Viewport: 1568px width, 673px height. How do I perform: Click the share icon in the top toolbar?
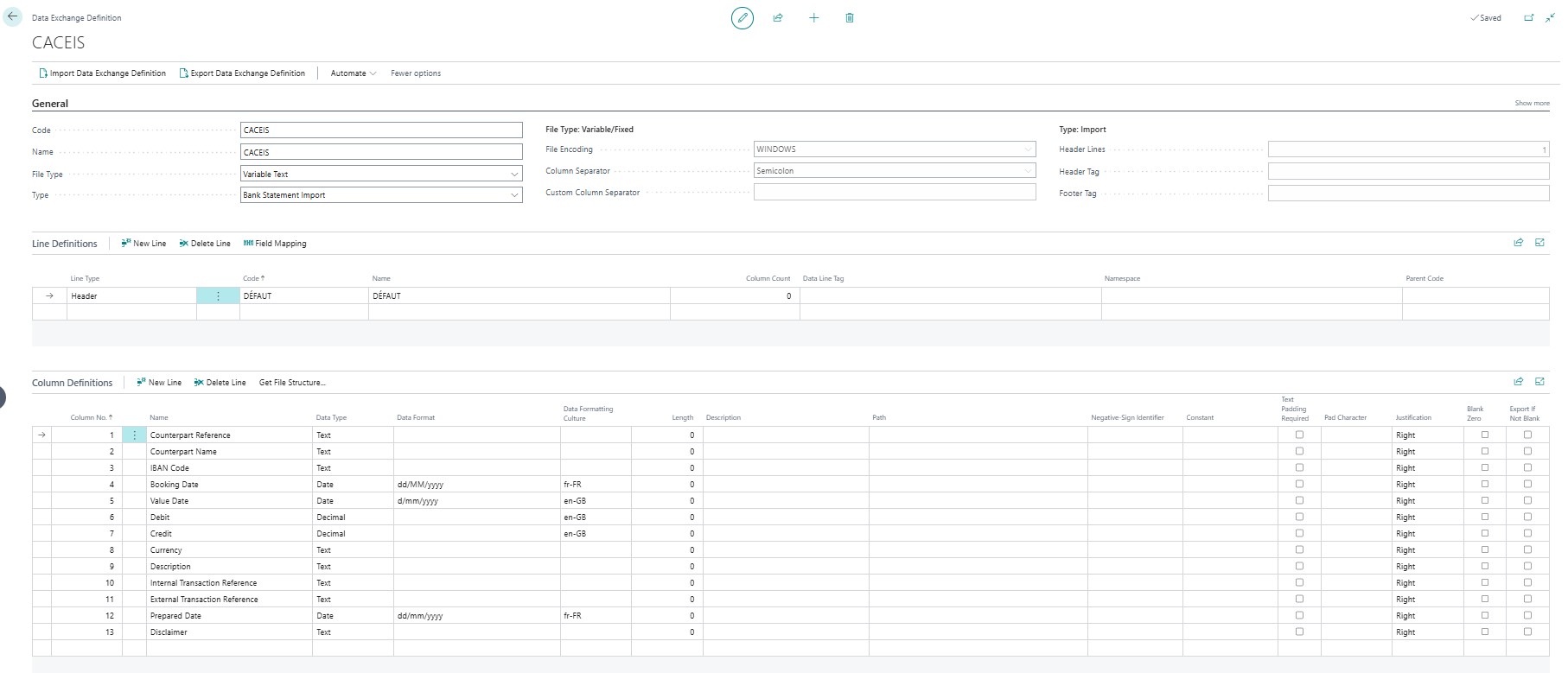tap(778, 17)
